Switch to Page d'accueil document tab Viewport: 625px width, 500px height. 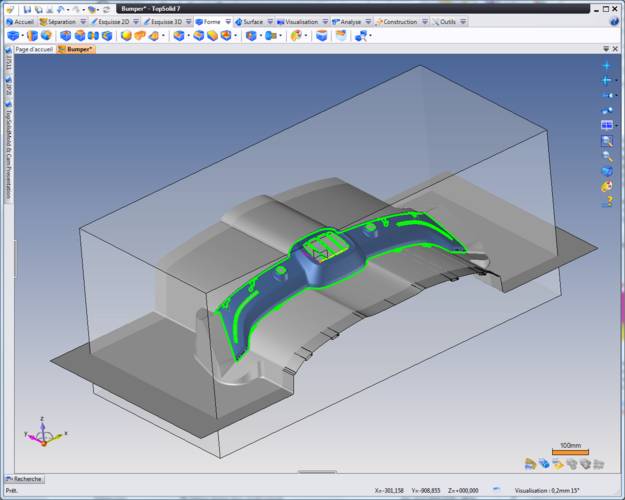tap(34, 48)
